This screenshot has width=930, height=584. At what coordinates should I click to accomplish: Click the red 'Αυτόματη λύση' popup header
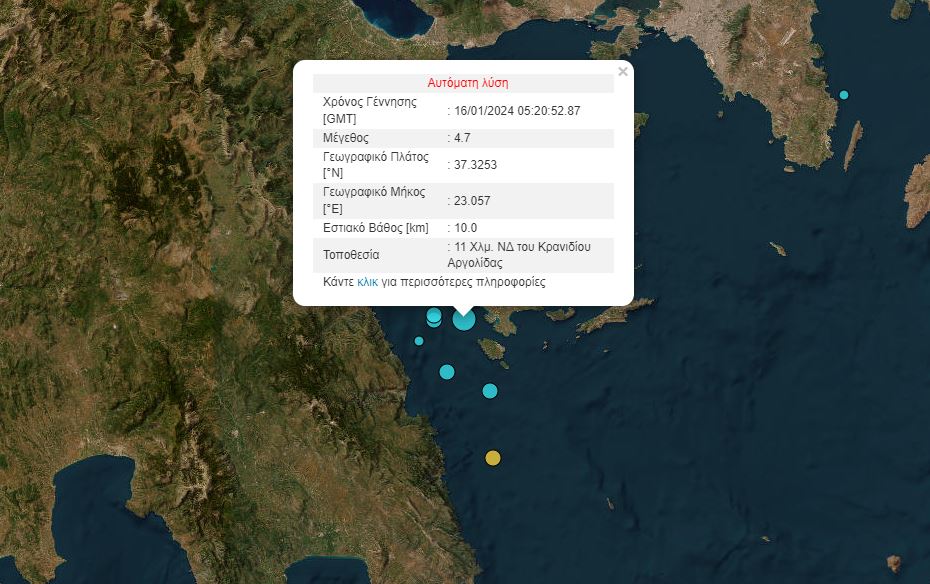[468, 83]
